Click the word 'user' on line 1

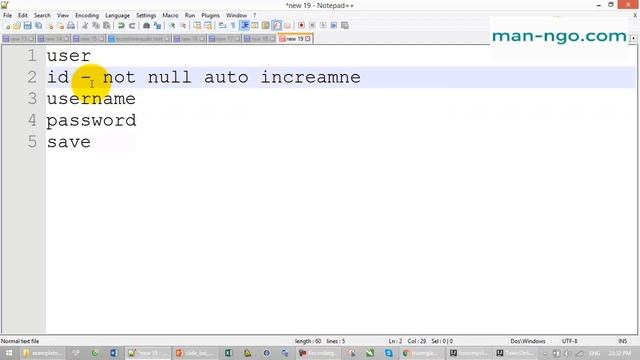click(69, 56)
